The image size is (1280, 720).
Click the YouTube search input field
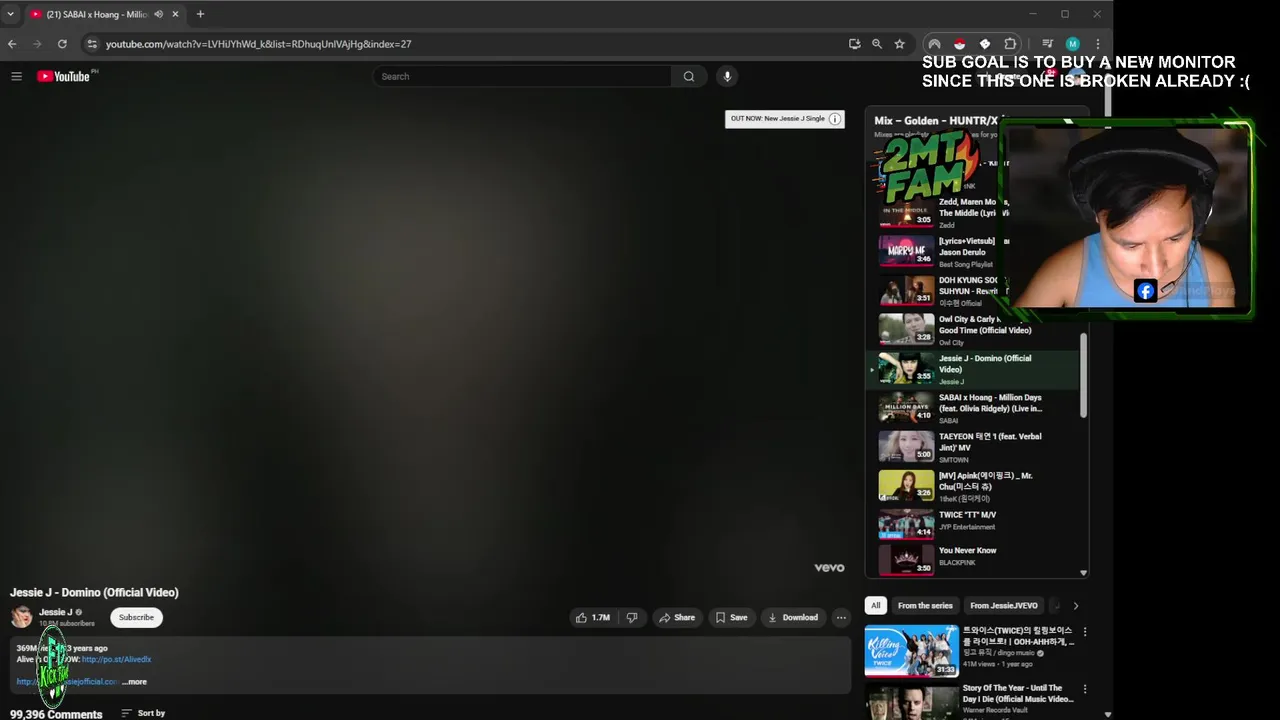[x=522, y=76]
